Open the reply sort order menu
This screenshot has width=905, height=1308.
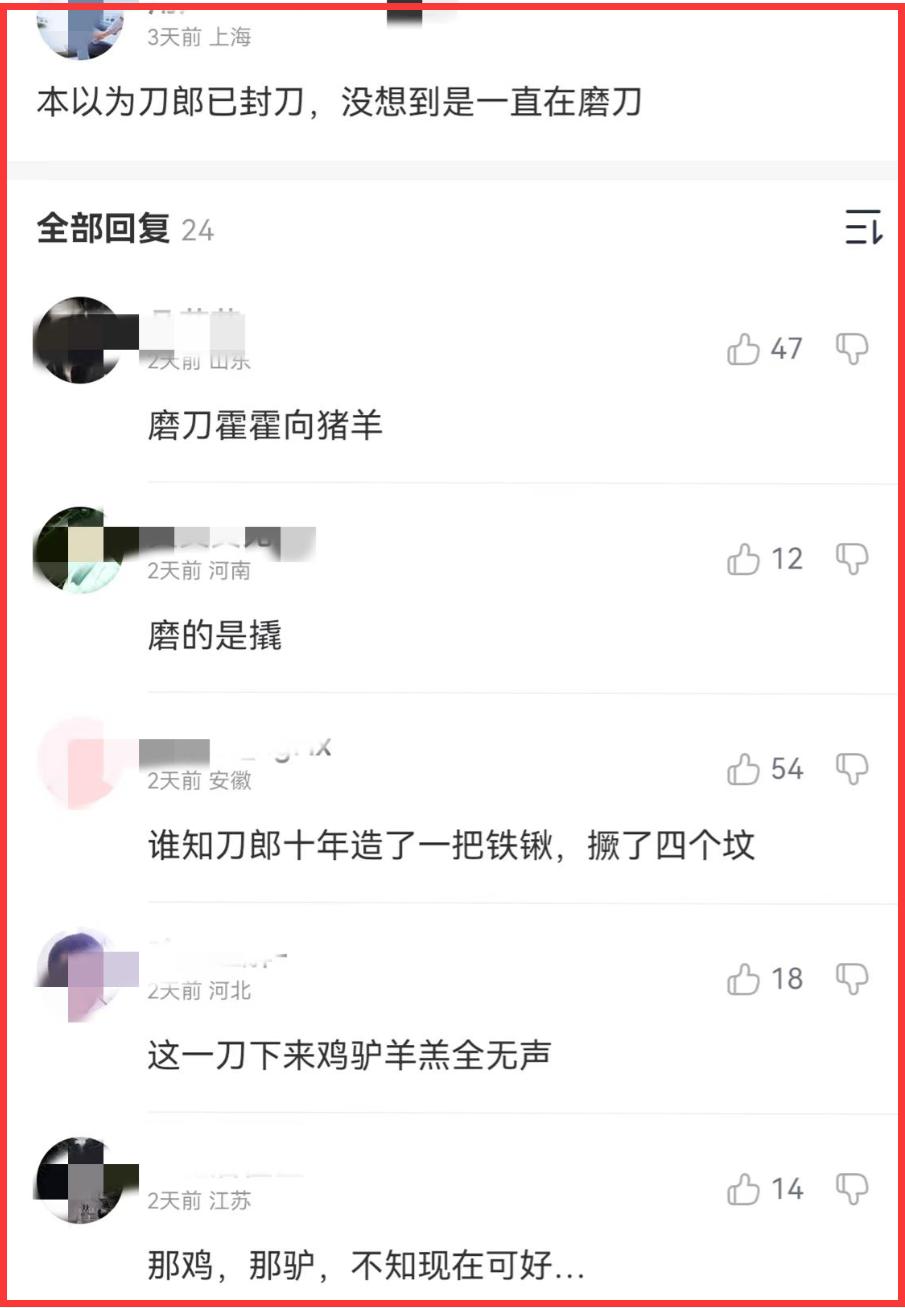[863, 228]
